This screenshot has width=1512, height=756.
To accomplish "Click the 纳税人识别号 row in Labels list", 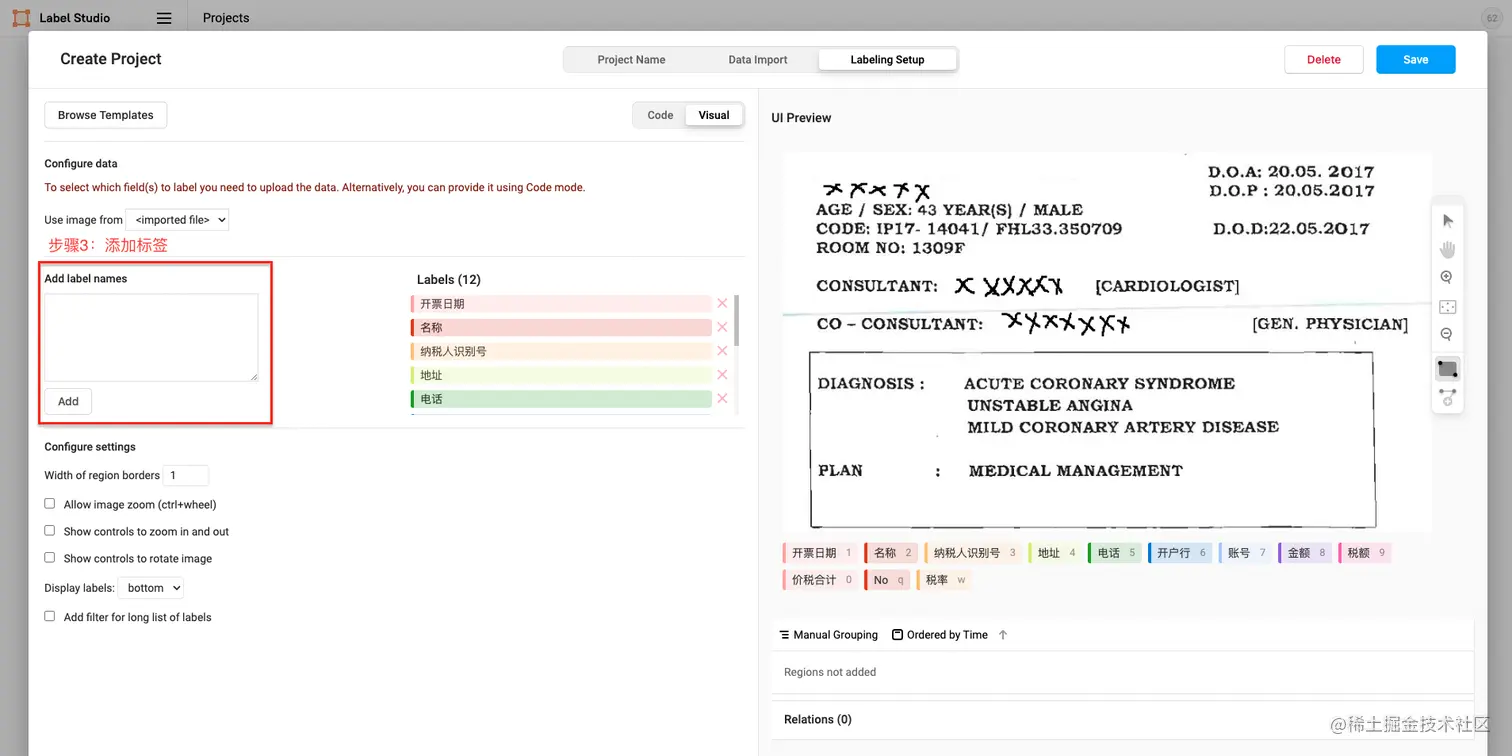I will tap(560, 351).
